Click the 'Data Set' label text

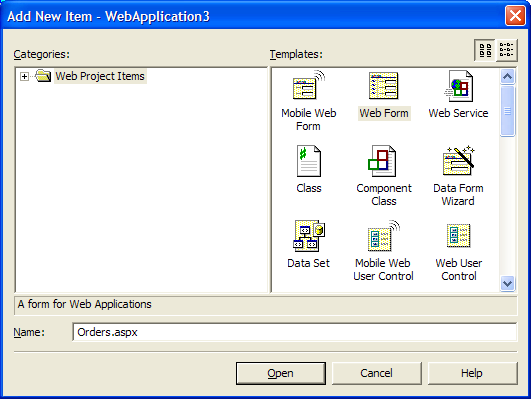click(x=308, y=263)
